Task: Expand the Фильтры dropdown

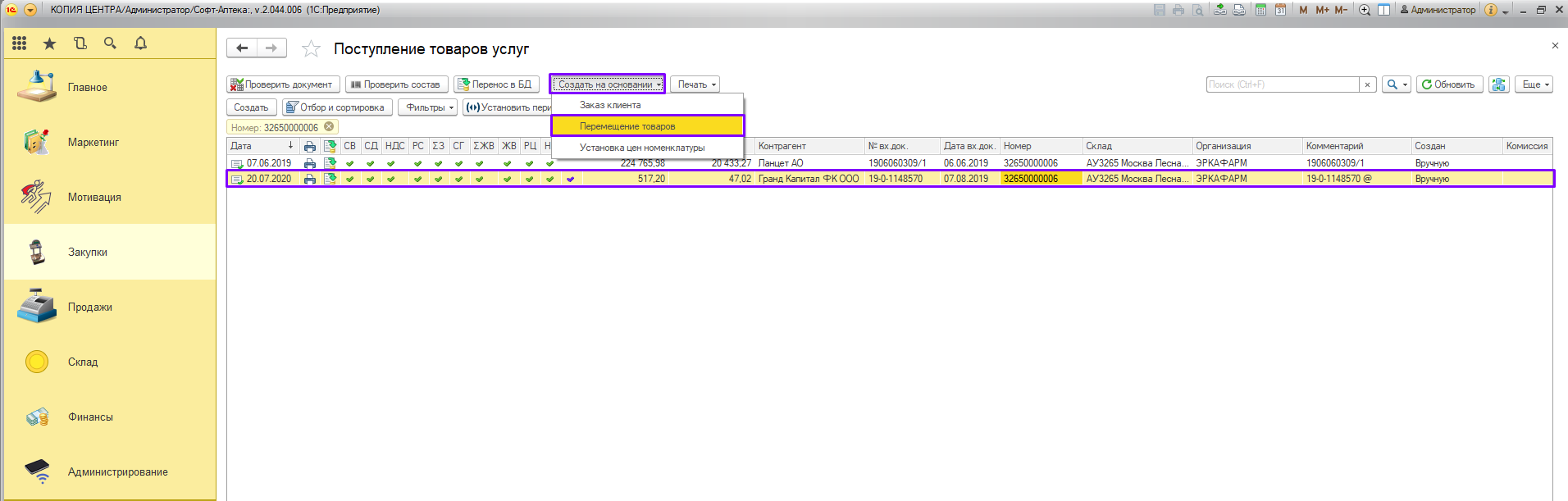Action: coord(429,107)
